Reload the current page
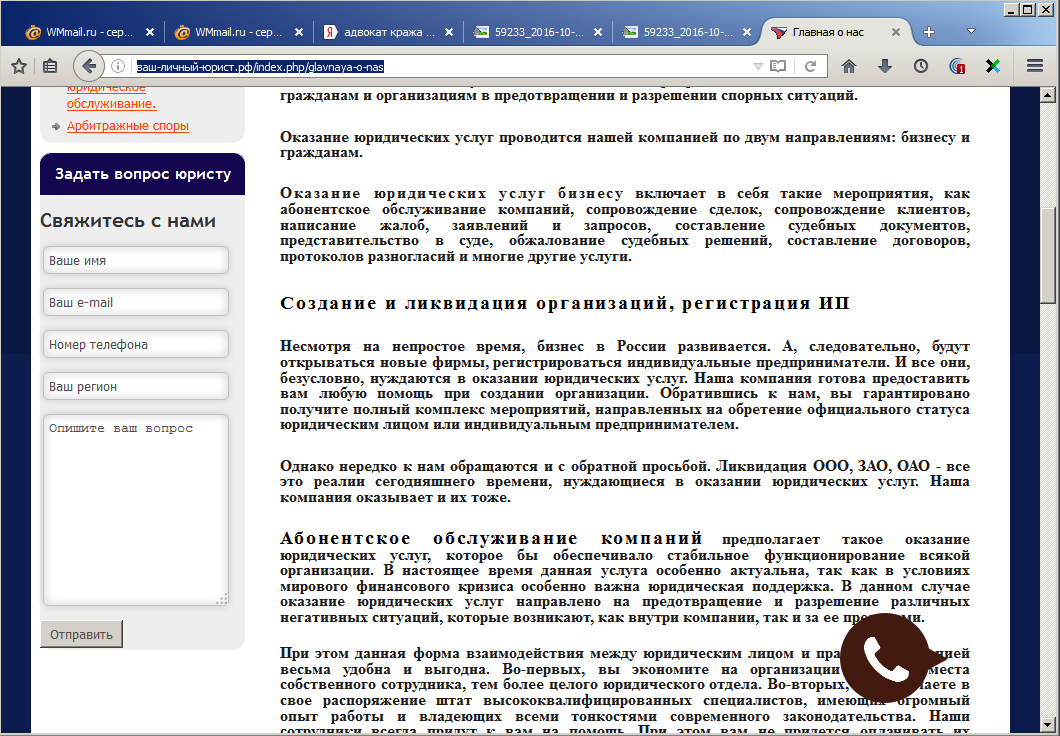Viewport: 1060px width, 736px height. (810, 66)
